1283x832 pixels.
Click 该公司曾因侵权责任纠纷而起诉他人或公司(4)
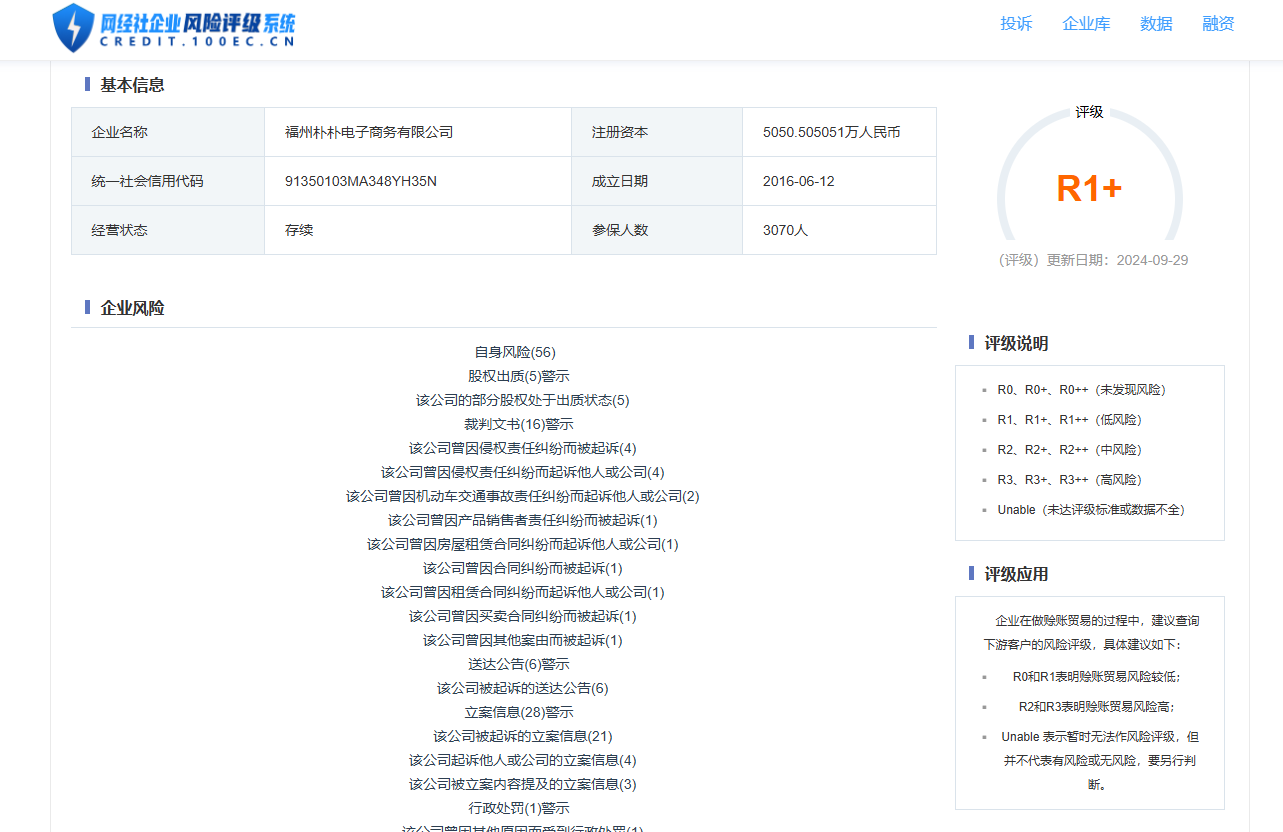coord(523,472)
